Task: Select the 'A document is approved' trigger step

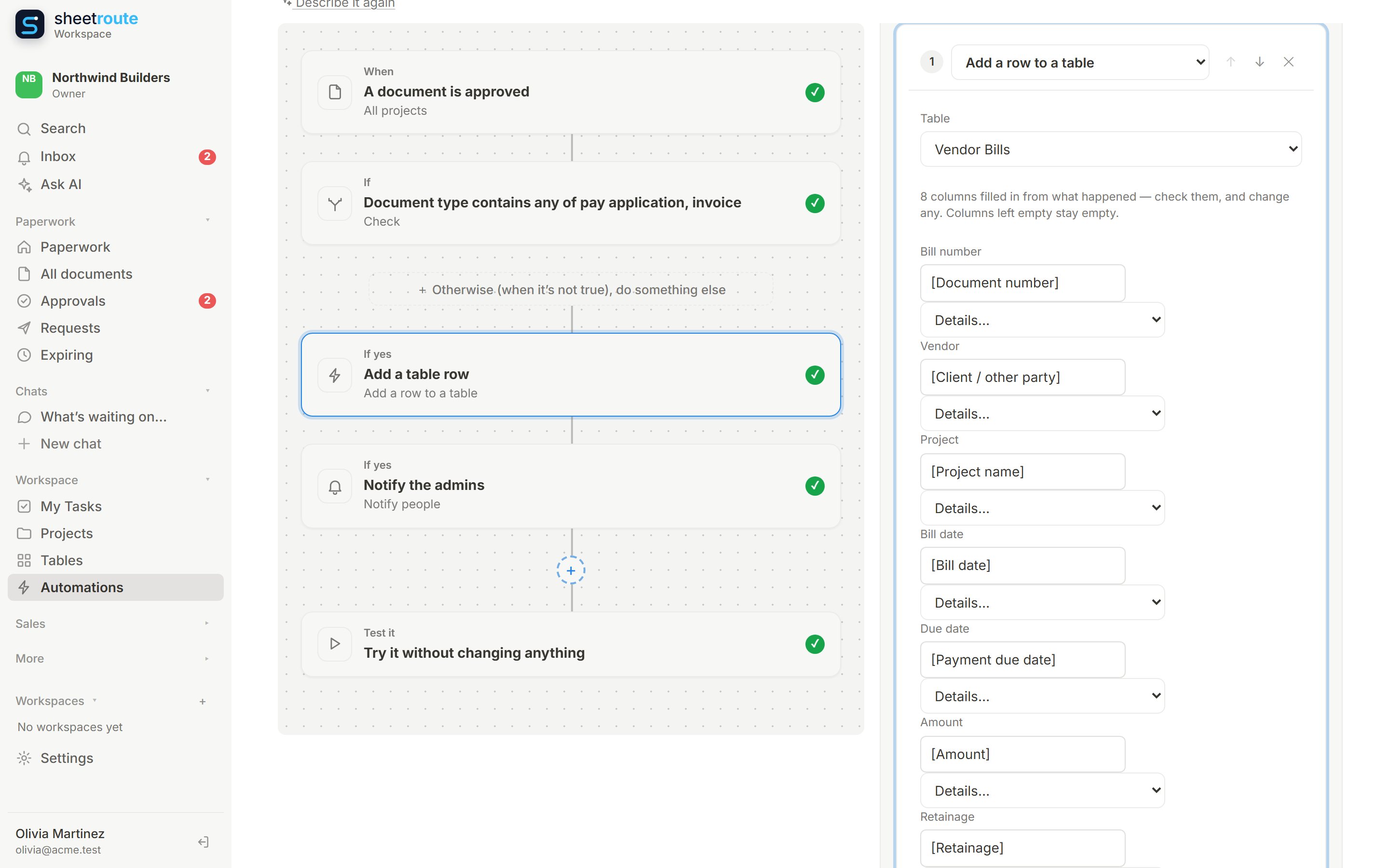Action: tap(571, 92)
